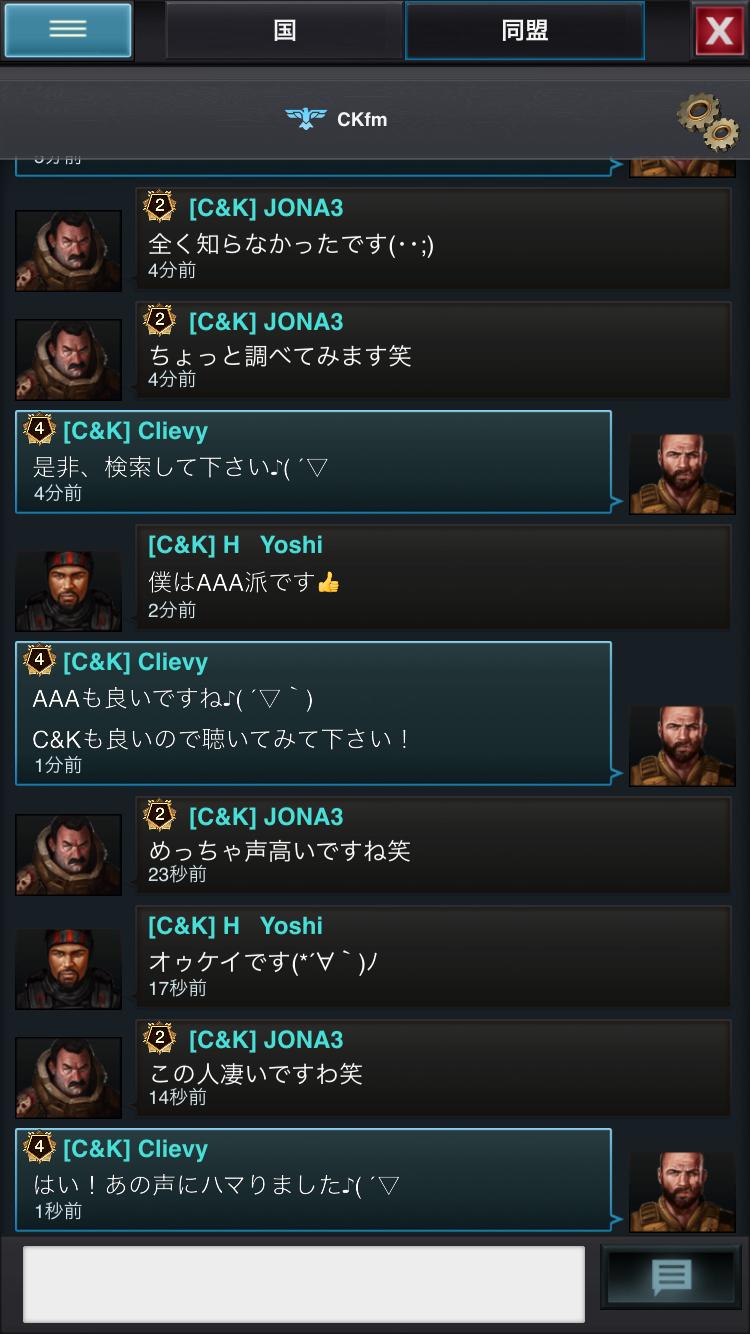Tap the CKfm alliance eagle emblem
The height and width of the screenshot is (1334, 750).
(306, 119)
